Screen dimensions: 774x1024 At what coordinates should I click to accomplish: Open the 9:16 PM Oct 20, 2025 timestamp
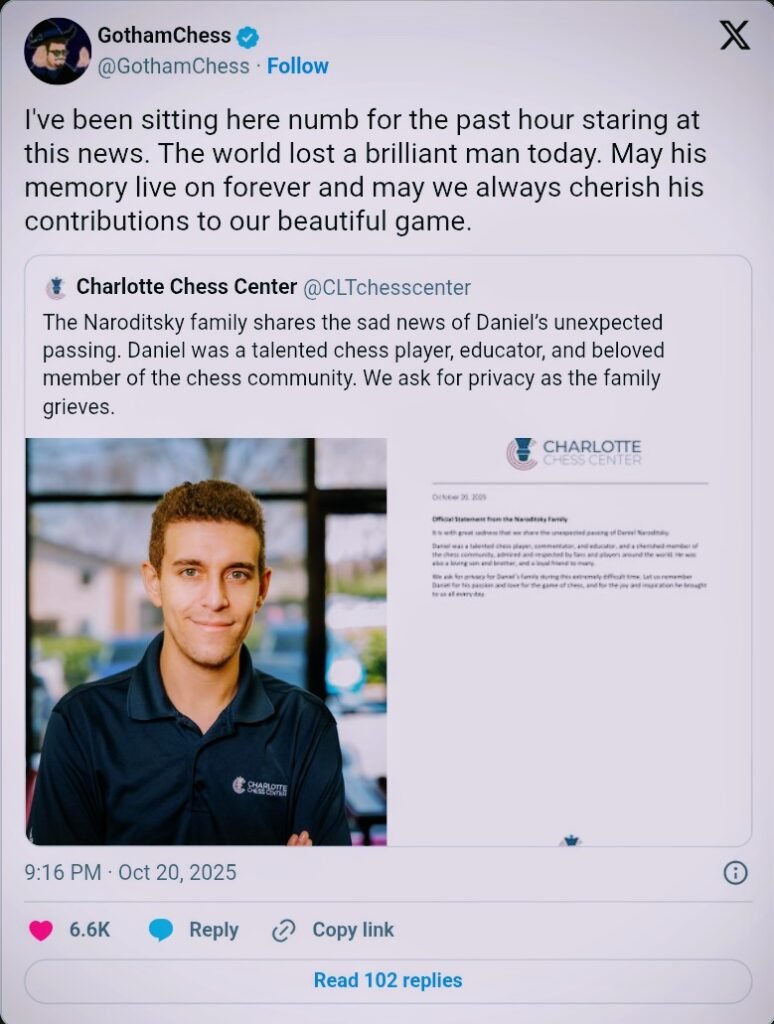[x=130, y=872]
